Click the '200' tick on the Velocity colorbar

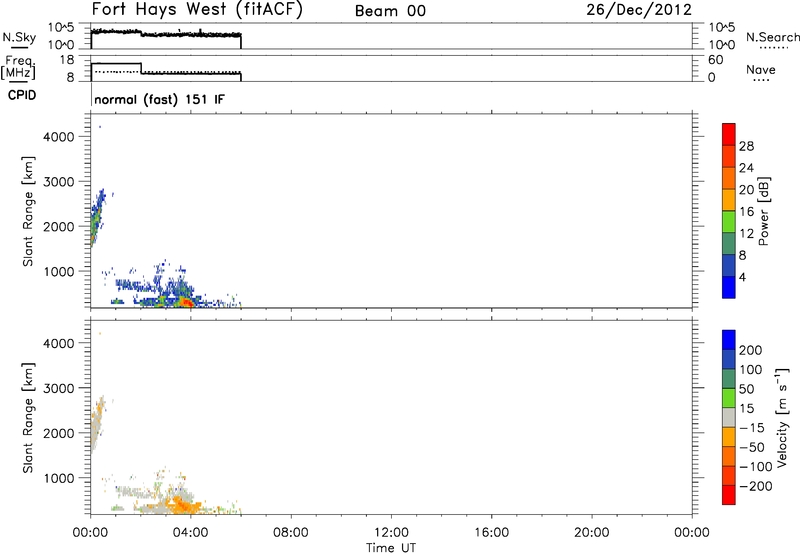coord(751,350)
